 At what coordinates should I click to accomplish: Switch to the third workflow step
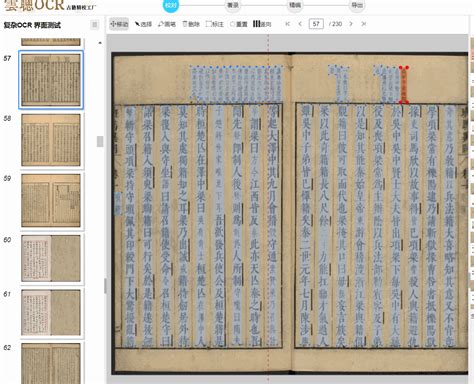pyautogui.click(x=295, y=5)
